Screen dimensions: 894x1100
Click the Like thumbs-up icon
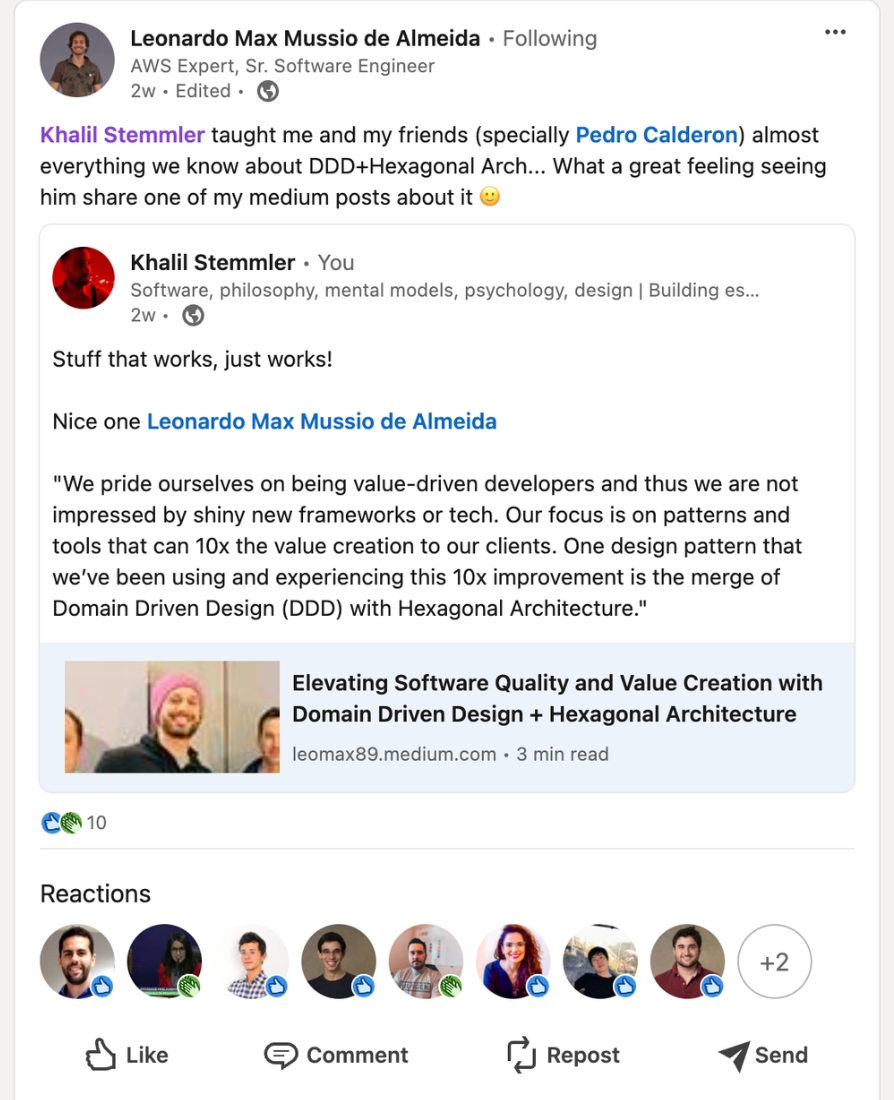tap(100, 1054)
